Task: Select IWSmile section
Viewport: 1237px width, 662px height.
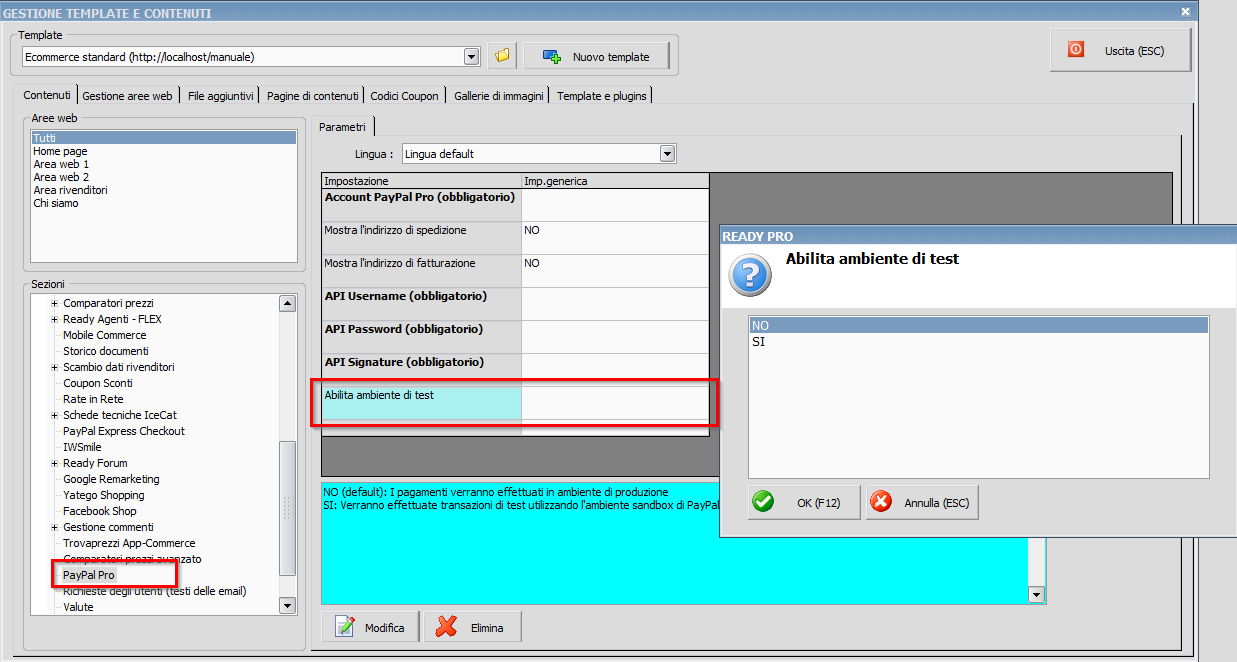Action: tap(82, 447)
